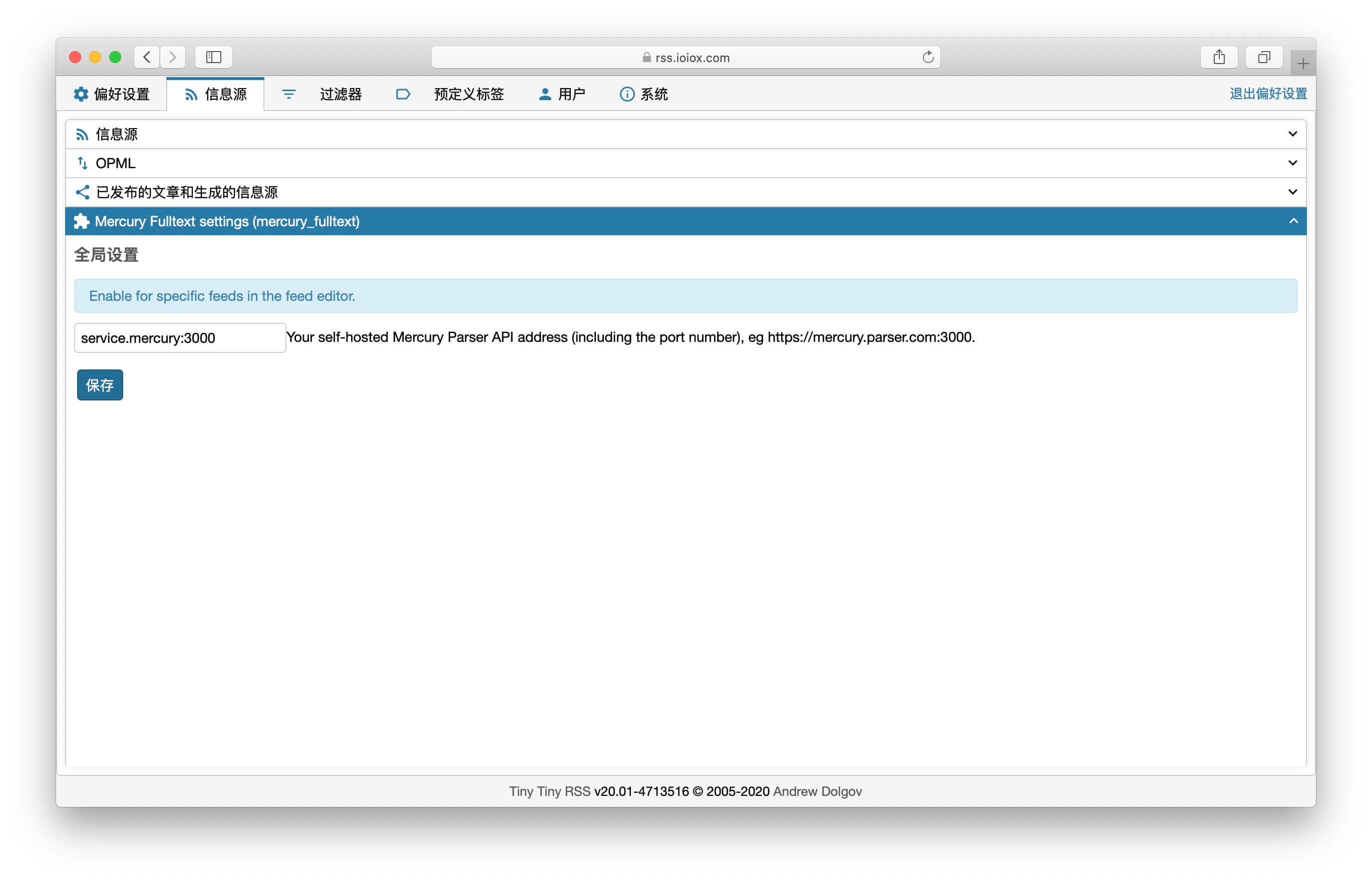The image size is (1372, 881).
Task: Reload the page with Safari's refresh icon
Action: pos(927,57)
